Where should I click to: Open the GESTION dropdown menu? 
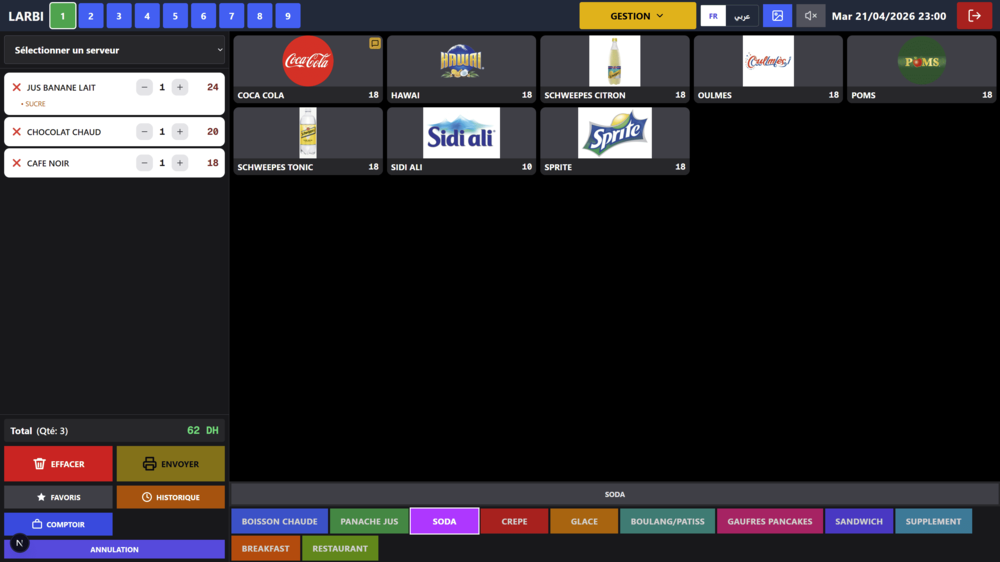click(x=637, y=16)
